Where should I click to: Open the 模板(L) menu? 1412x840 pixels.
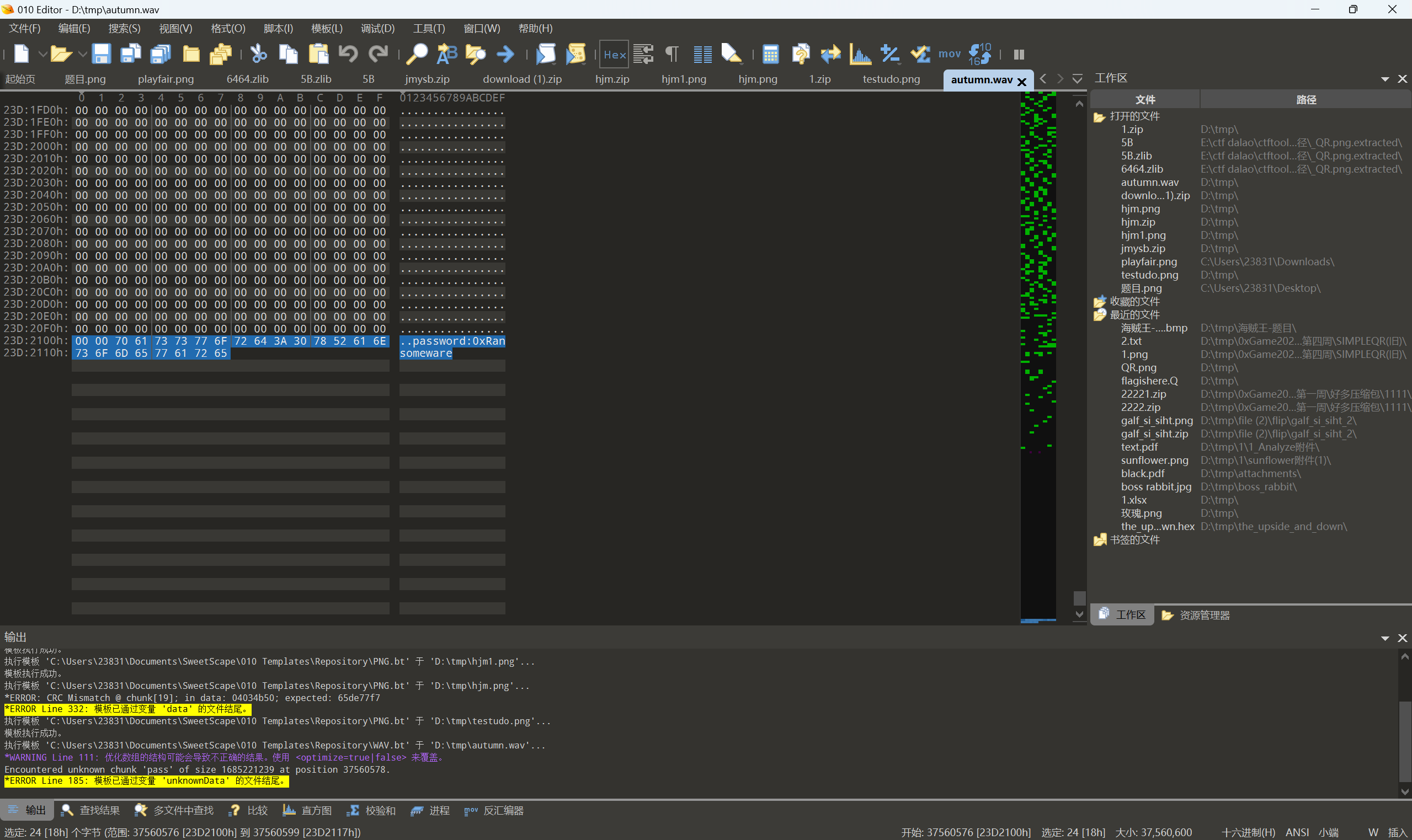[327, 28]
